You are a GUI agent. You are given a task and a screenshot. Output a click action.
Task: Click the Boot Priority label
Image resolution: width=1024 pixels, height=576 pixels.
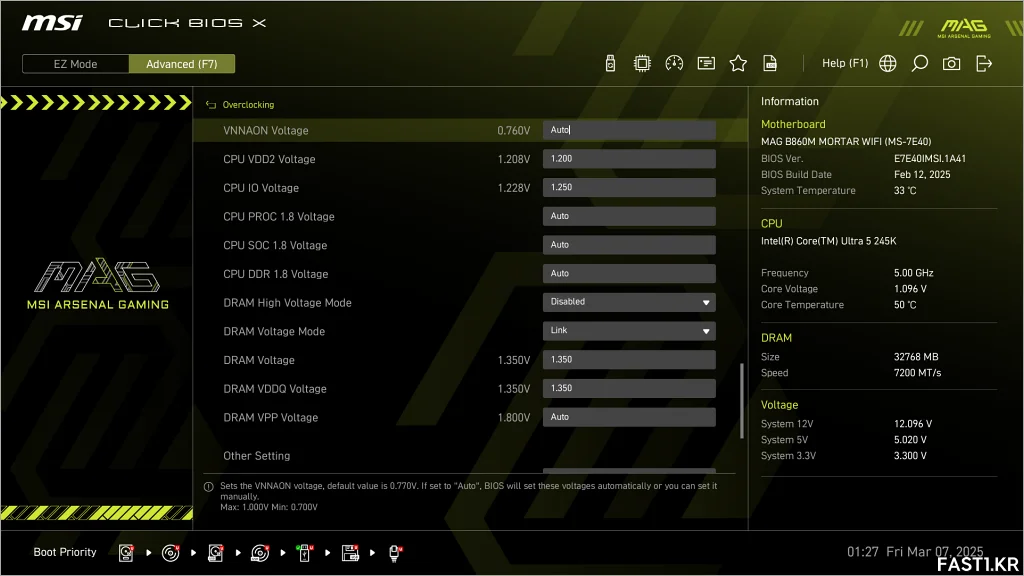pos(65,552)
